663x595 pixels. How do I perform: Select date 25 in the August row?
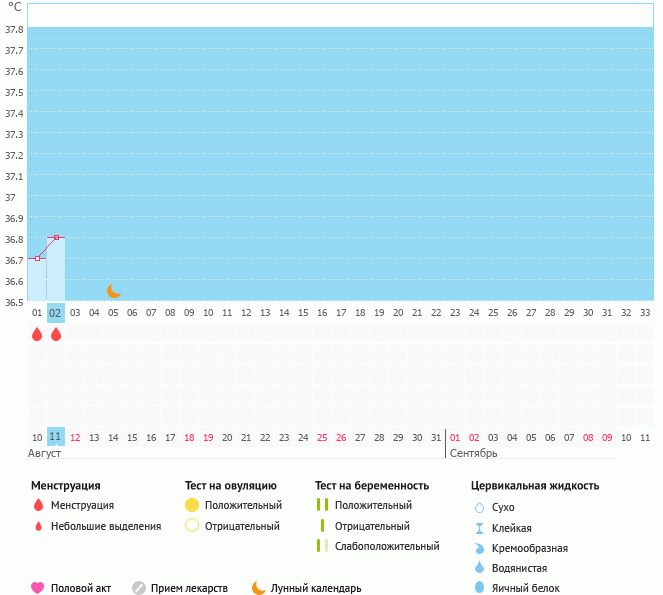pyautogui.click(x=322, y=437)
